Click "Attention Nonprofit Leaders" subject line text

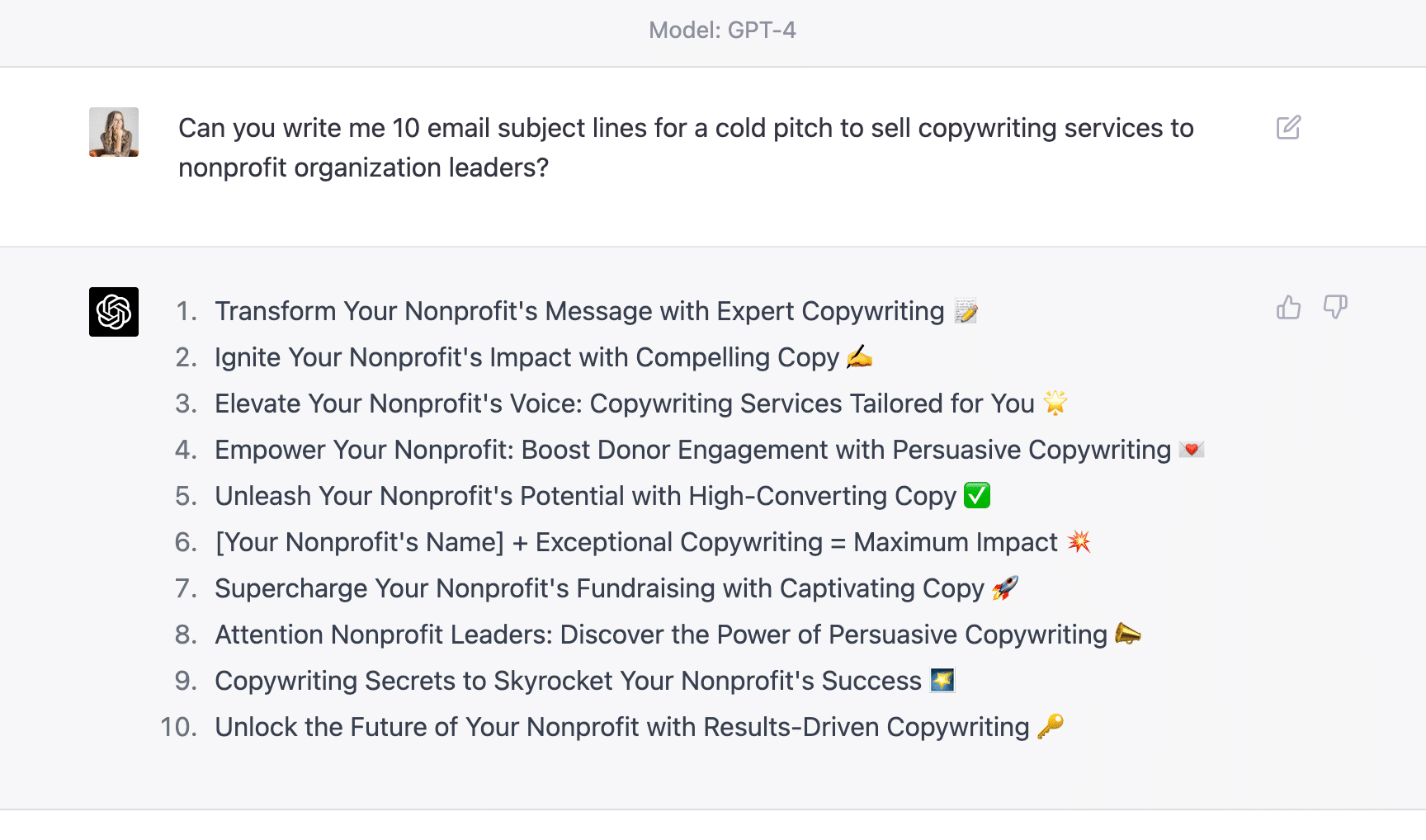coord(661,635)
